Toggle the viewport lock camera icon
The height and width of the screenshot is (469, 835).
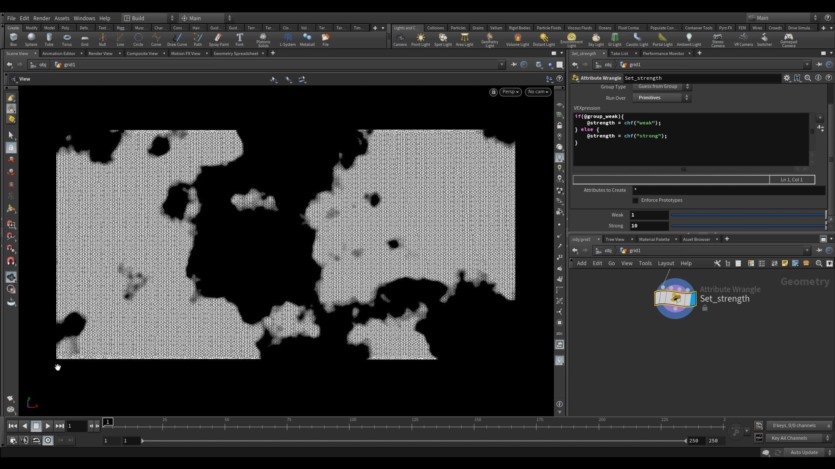493,92
